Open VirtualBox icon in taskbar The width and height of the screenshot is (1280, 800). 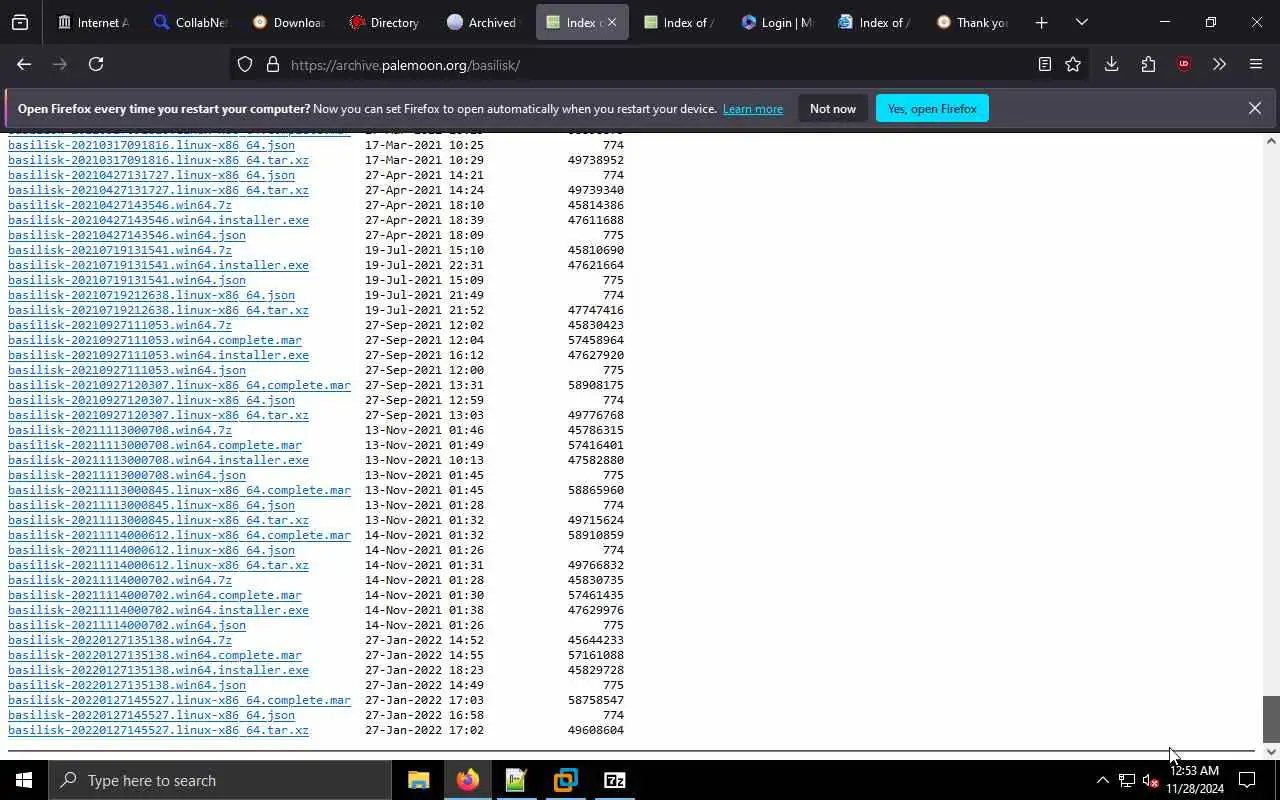(565, 780)
